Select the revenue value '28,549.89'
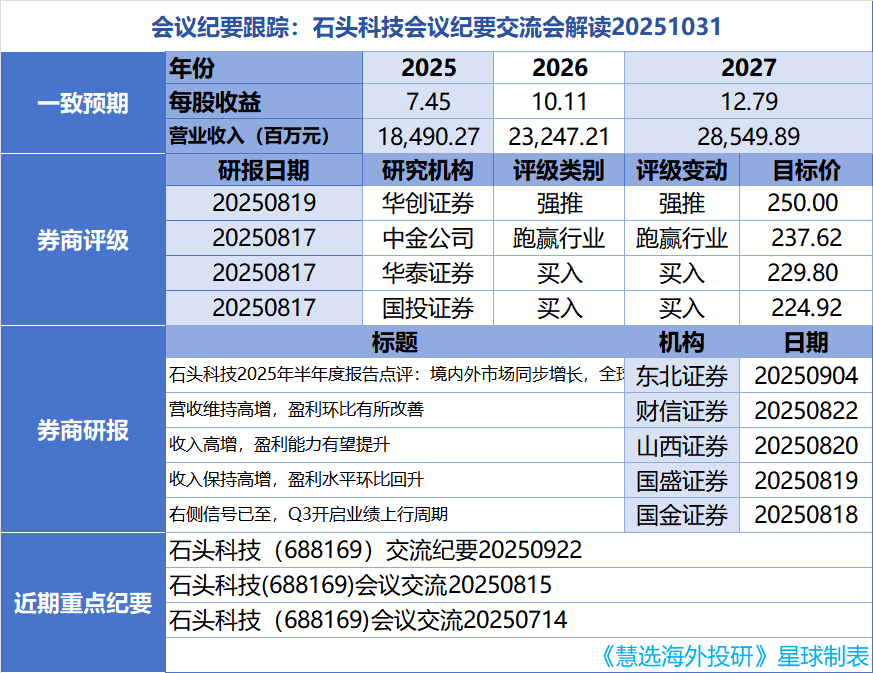The height and width of the screenshot is (673, 873). click(x=748, y=136)
